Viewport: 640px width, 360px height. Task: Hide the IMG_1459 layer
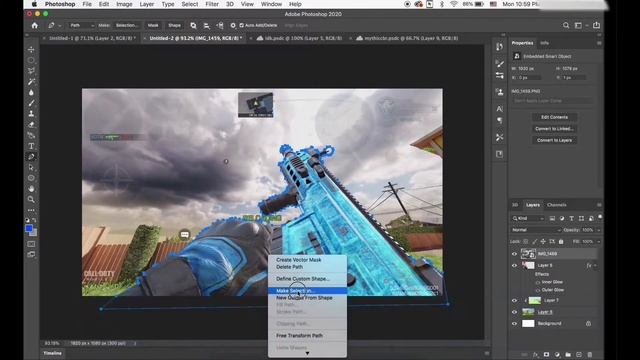click(x=514, y=254)
